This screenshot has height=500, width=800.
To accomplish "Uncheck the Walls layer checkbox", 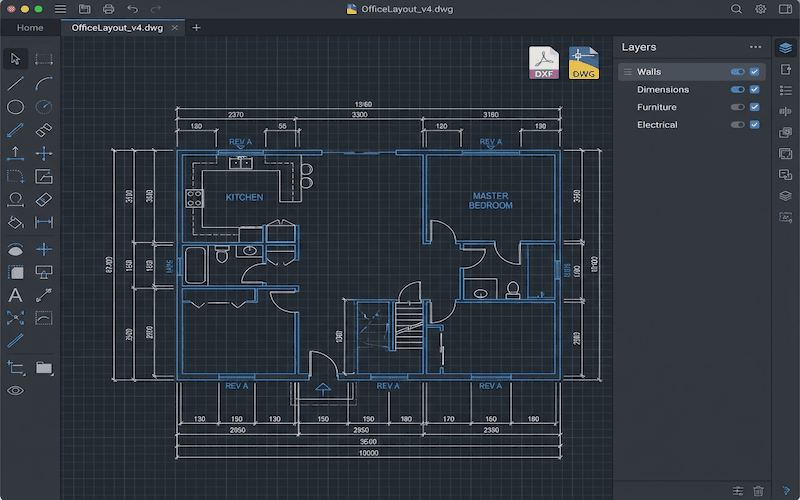I will click(755, 72).
